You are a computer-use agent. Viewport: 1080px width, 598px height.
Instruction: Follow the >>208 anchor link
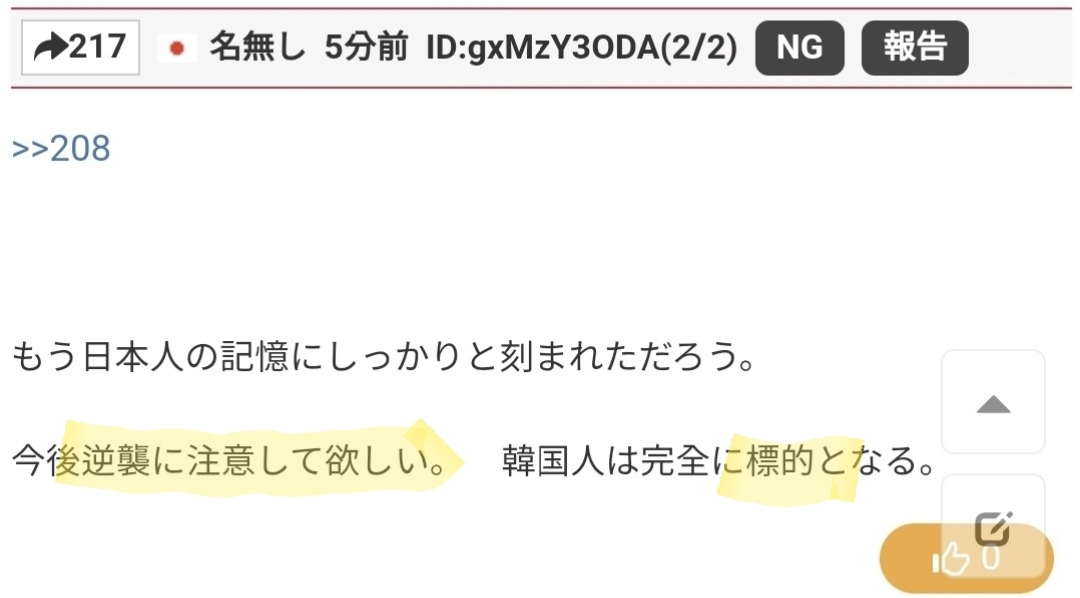click(x=61, y=148)
